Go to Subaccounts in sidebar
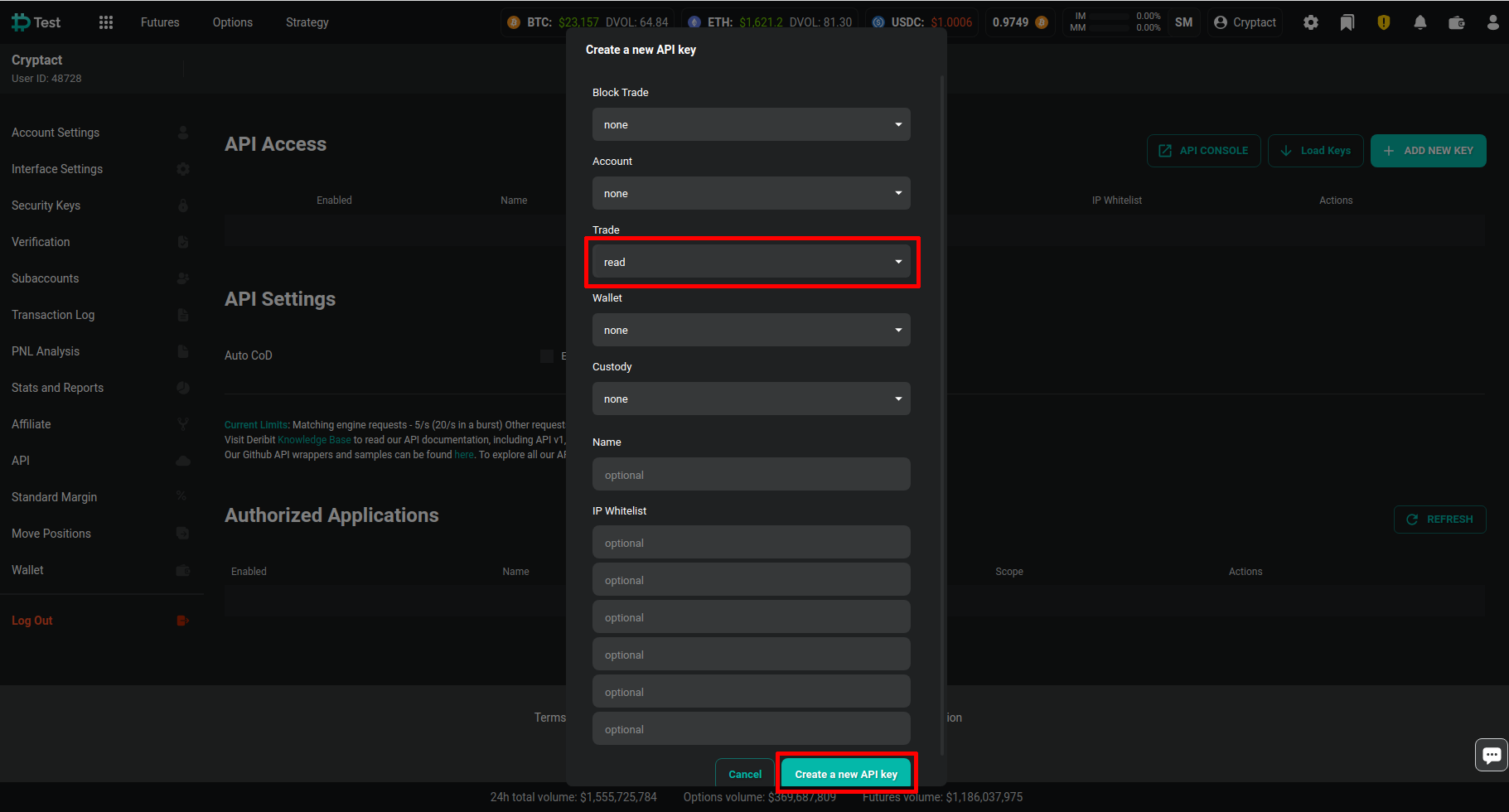 [45, 278]
